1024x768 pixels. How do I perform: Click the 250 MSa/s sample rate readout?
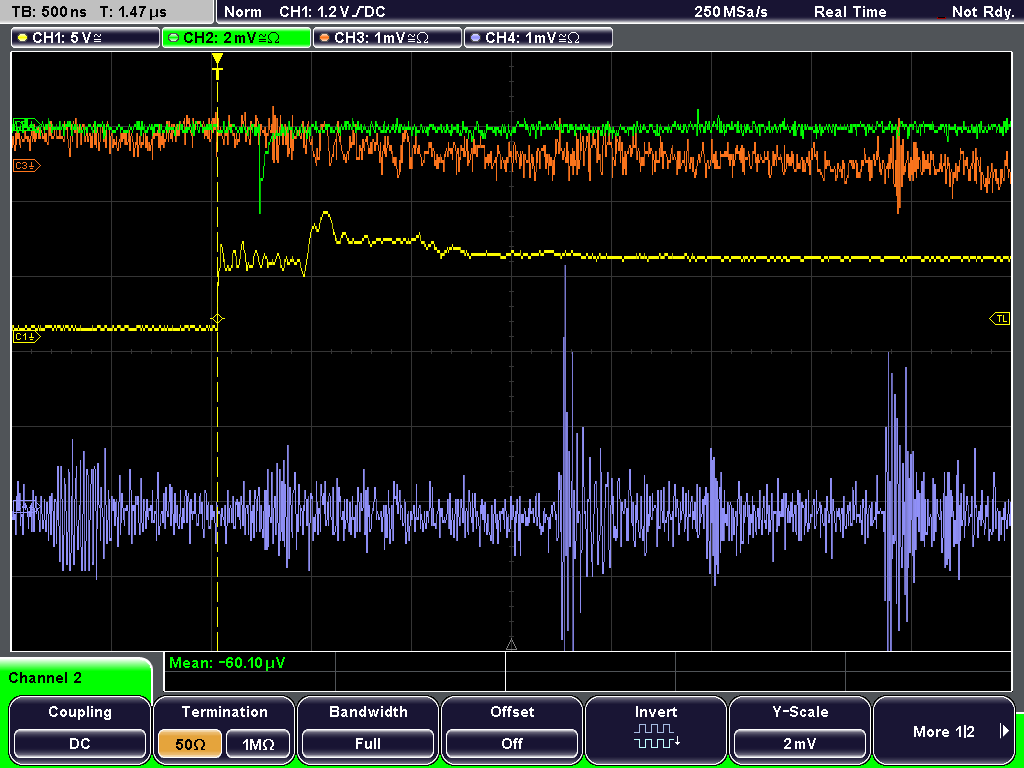coord(731,12)
